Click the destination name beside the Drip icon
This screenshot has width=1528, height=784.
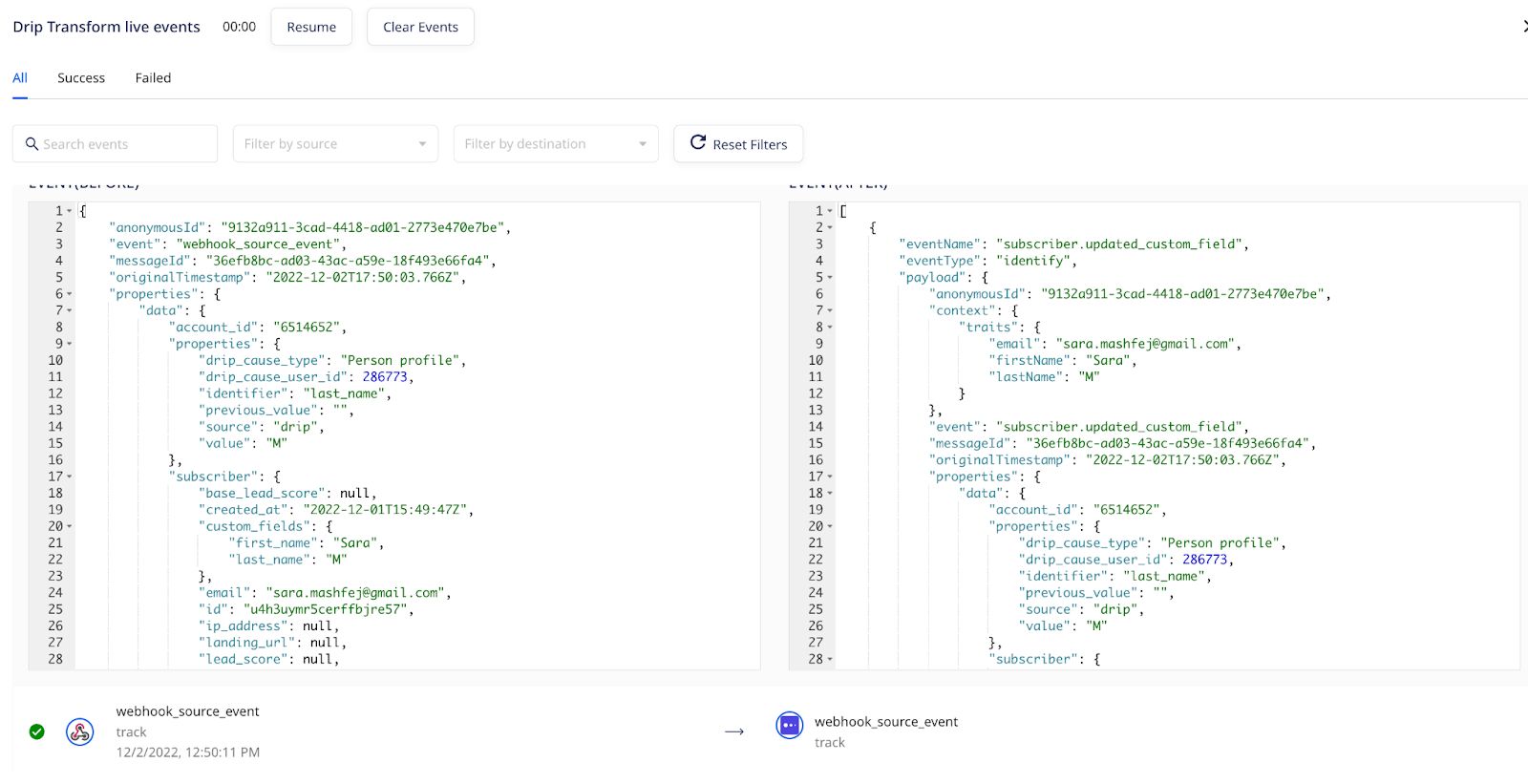coord(886,722)
